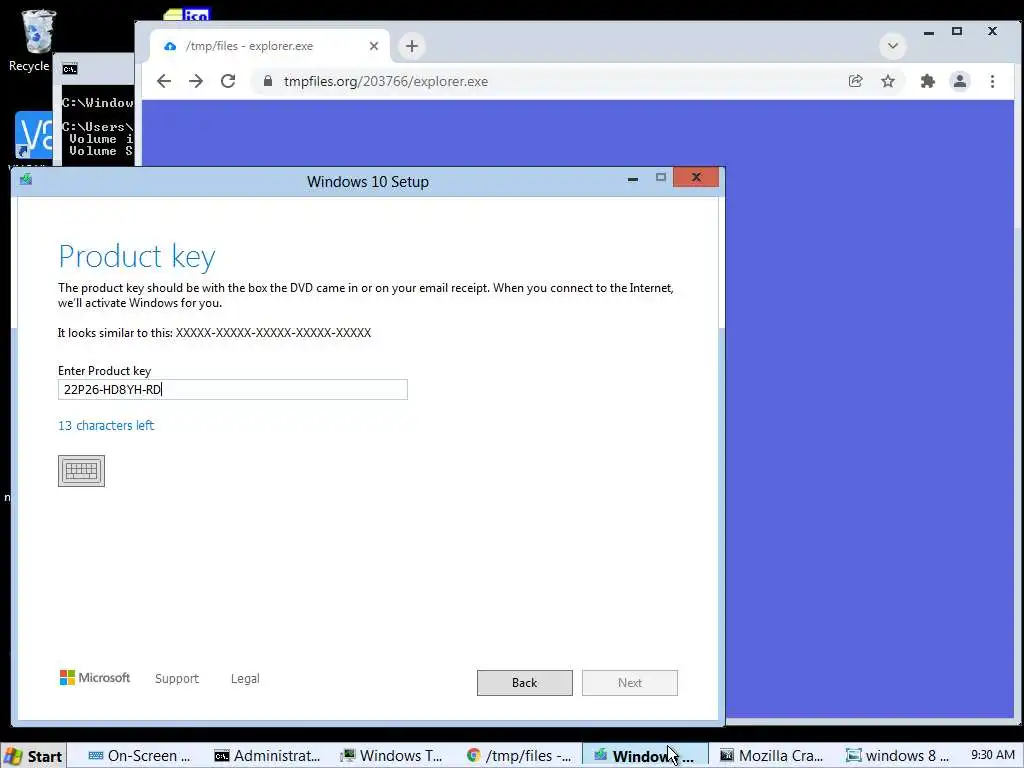Minimize the Windows 10 Setup window

632,178
